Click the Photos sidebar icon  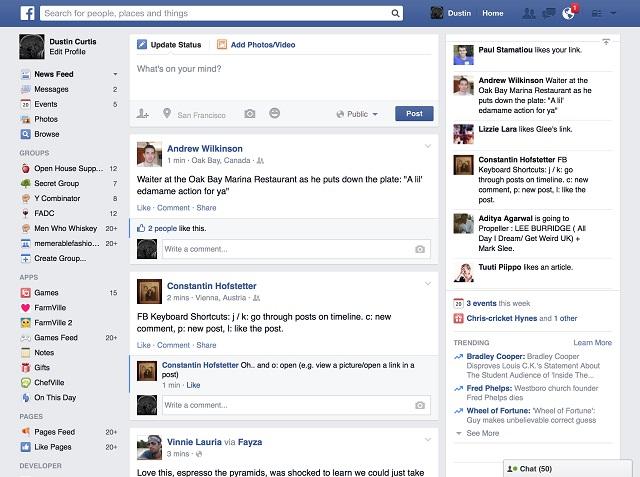pos(25,119)
